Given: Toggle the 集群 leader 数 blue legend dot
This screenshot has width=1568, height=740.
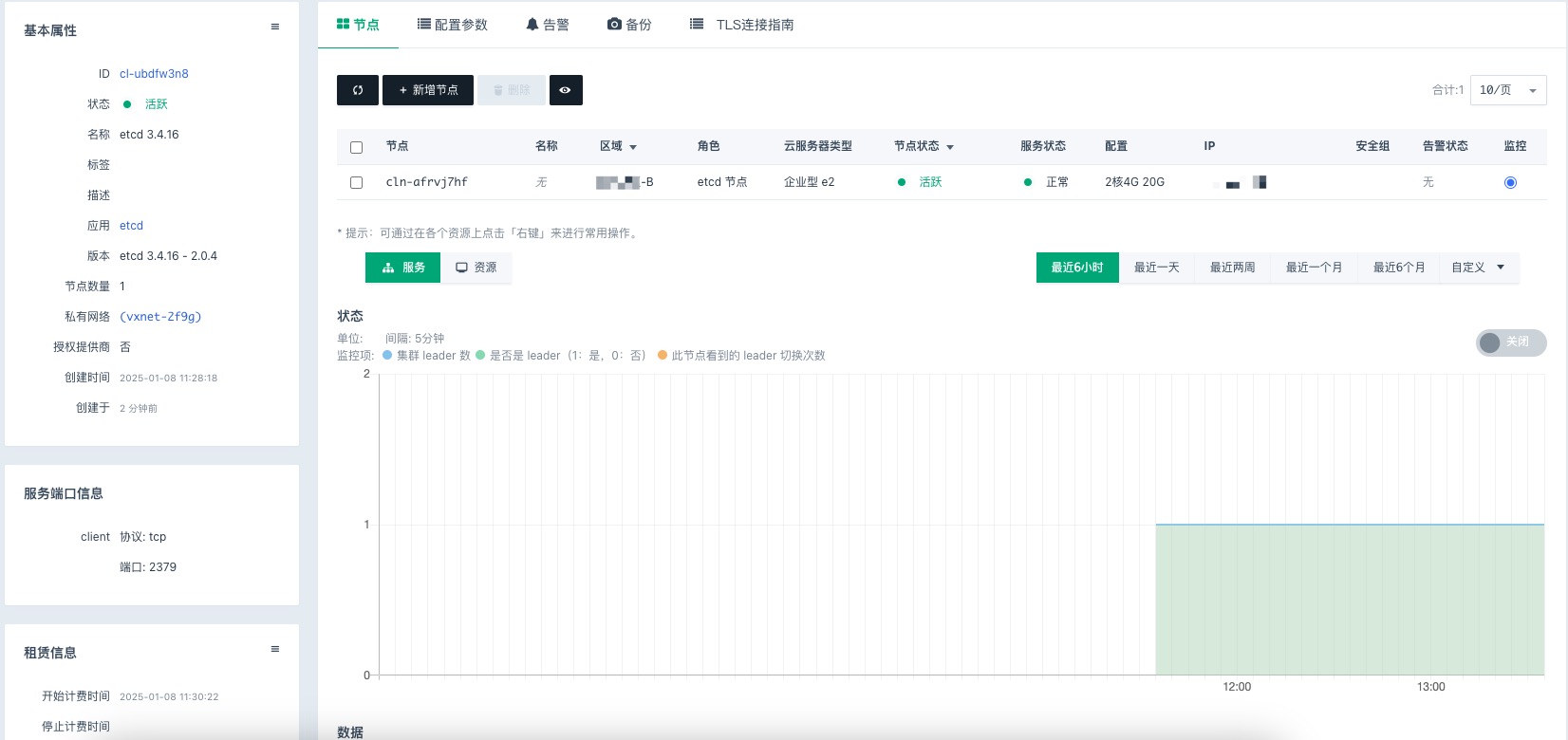Looking at the screenshot, I should click(x=387, y=356).
